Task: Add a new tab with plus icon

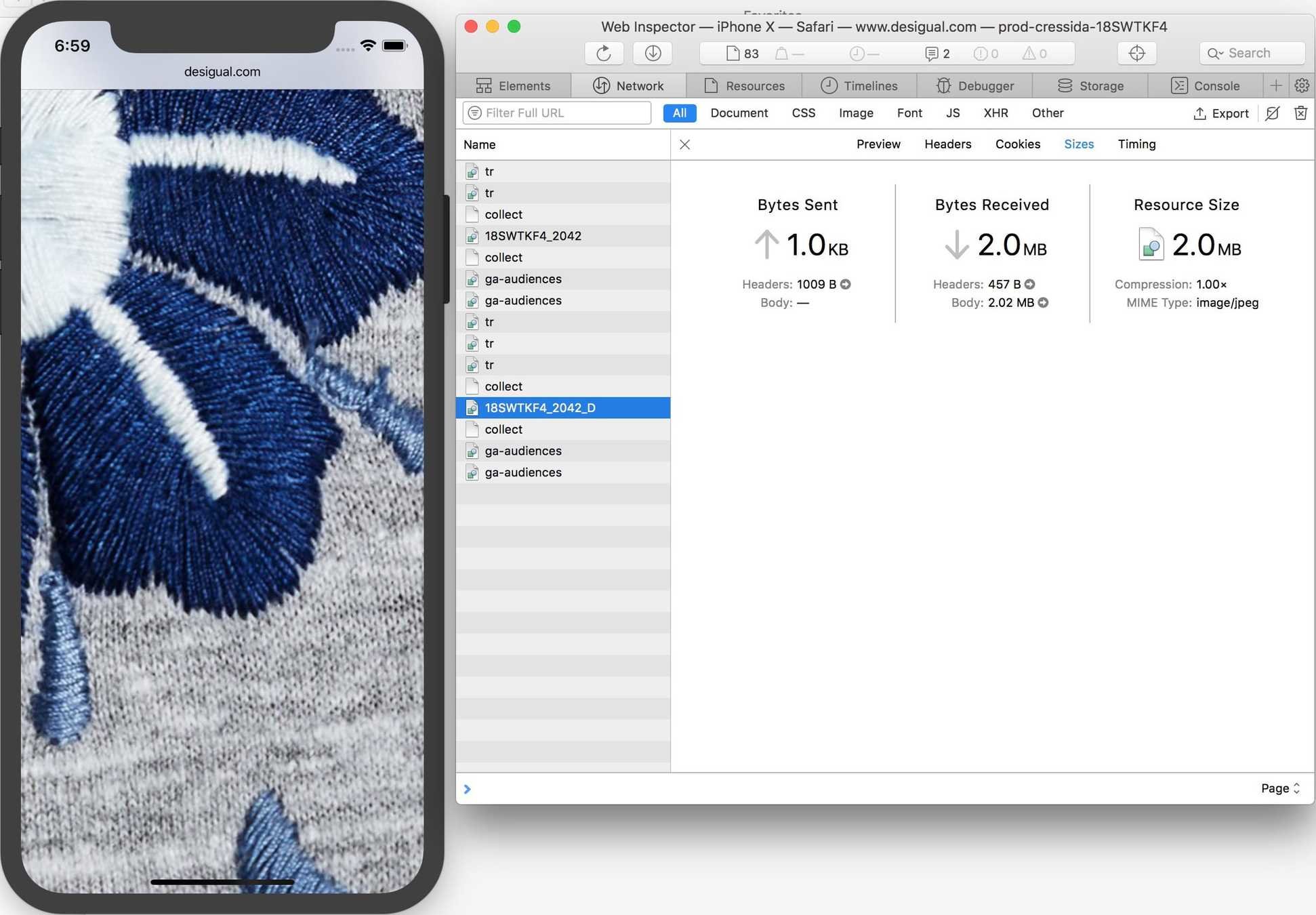Action: click(1275, 86)
